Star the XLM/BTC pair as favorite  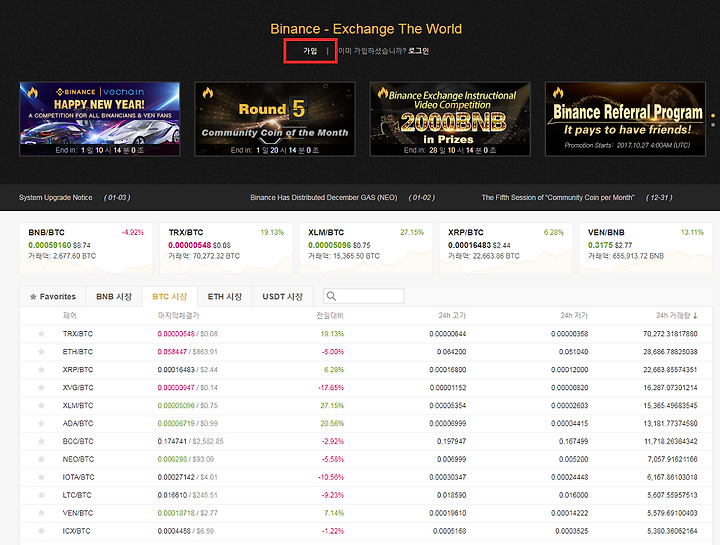pos(41,405)
